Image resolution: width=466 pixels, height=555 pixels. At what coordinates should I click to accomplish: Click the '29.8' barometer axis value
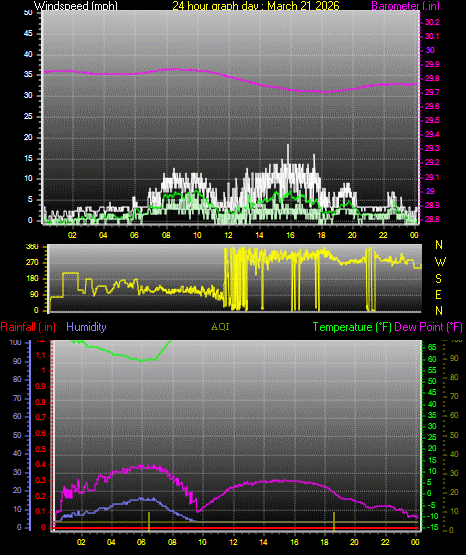tap(432, 78)
